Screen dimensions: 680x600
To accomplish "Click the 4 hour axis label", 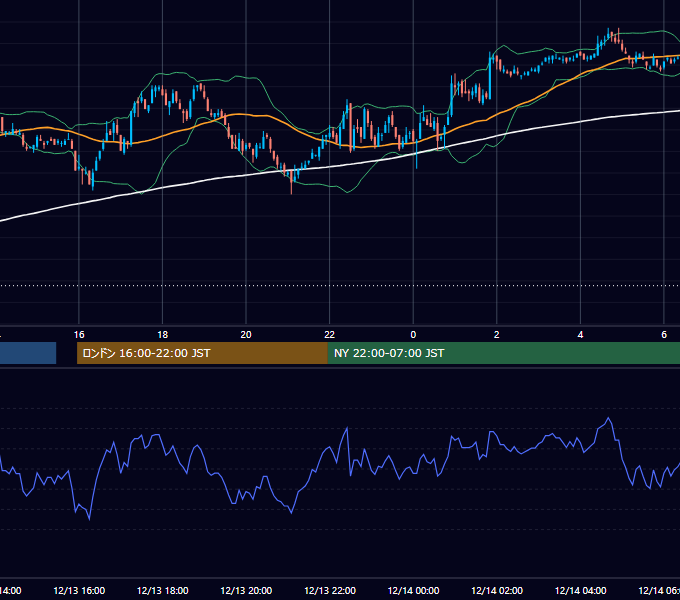I will tap(580, 335).
